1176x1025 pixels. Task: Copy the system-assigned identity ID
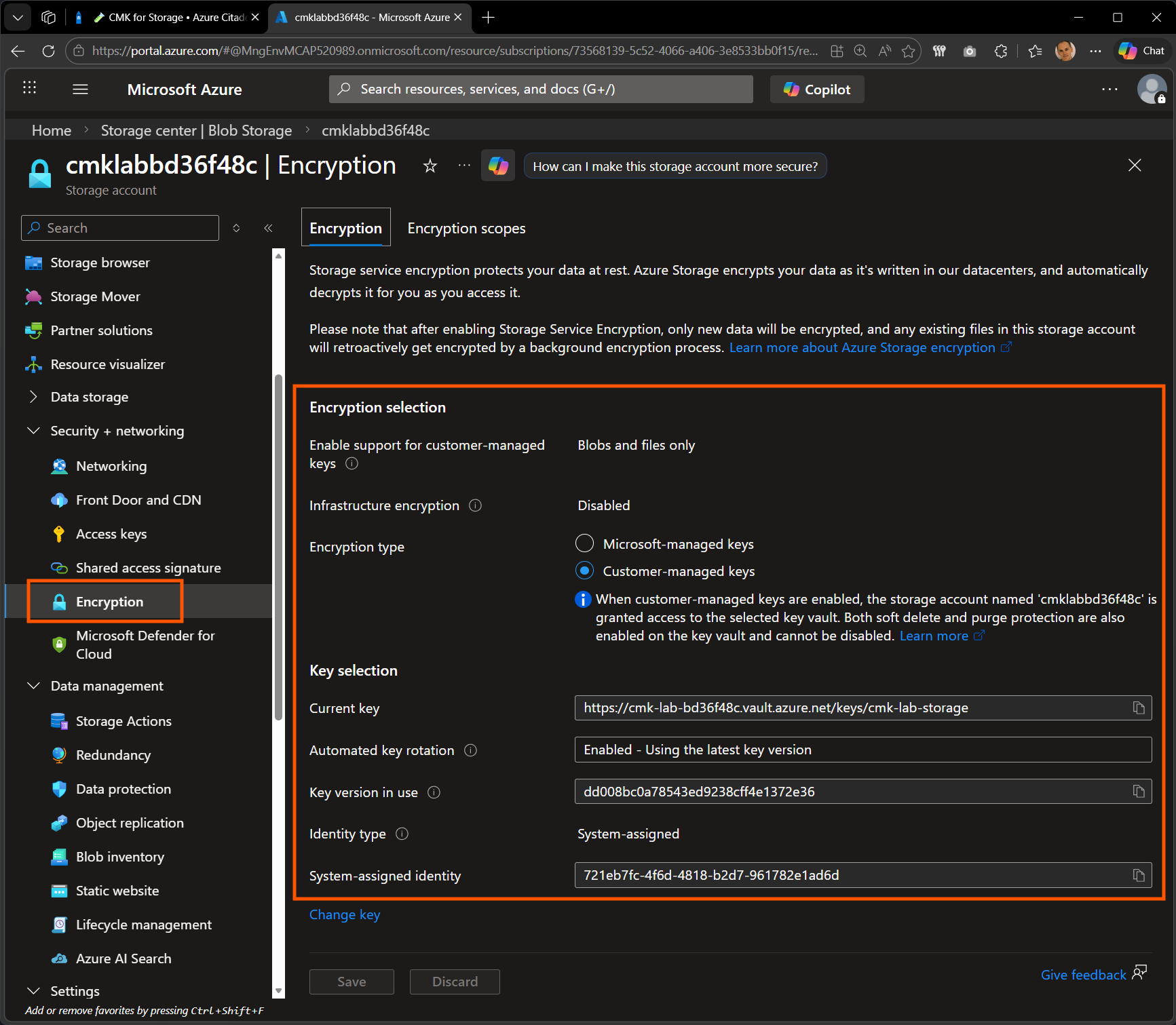(1139, 876)
